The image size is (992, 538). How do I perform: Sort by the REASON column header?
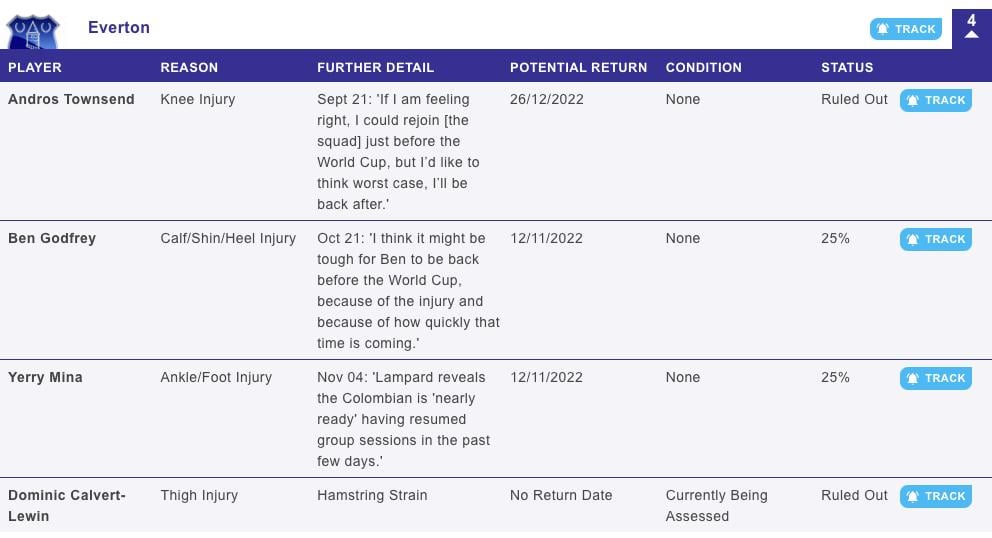(189, 68)
